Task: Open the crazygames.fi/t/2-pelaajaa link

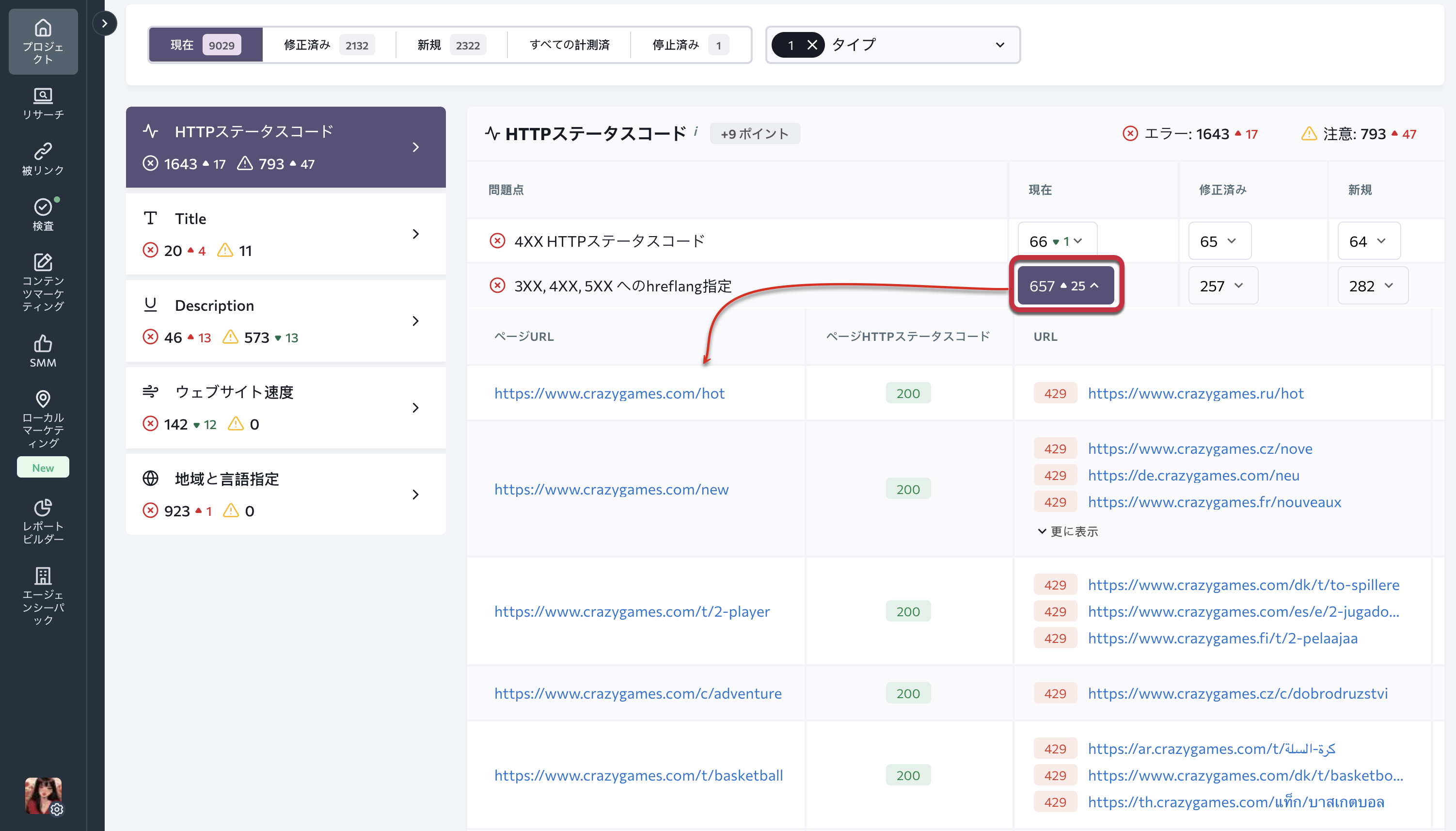Action: click(x=1223, y=638)
